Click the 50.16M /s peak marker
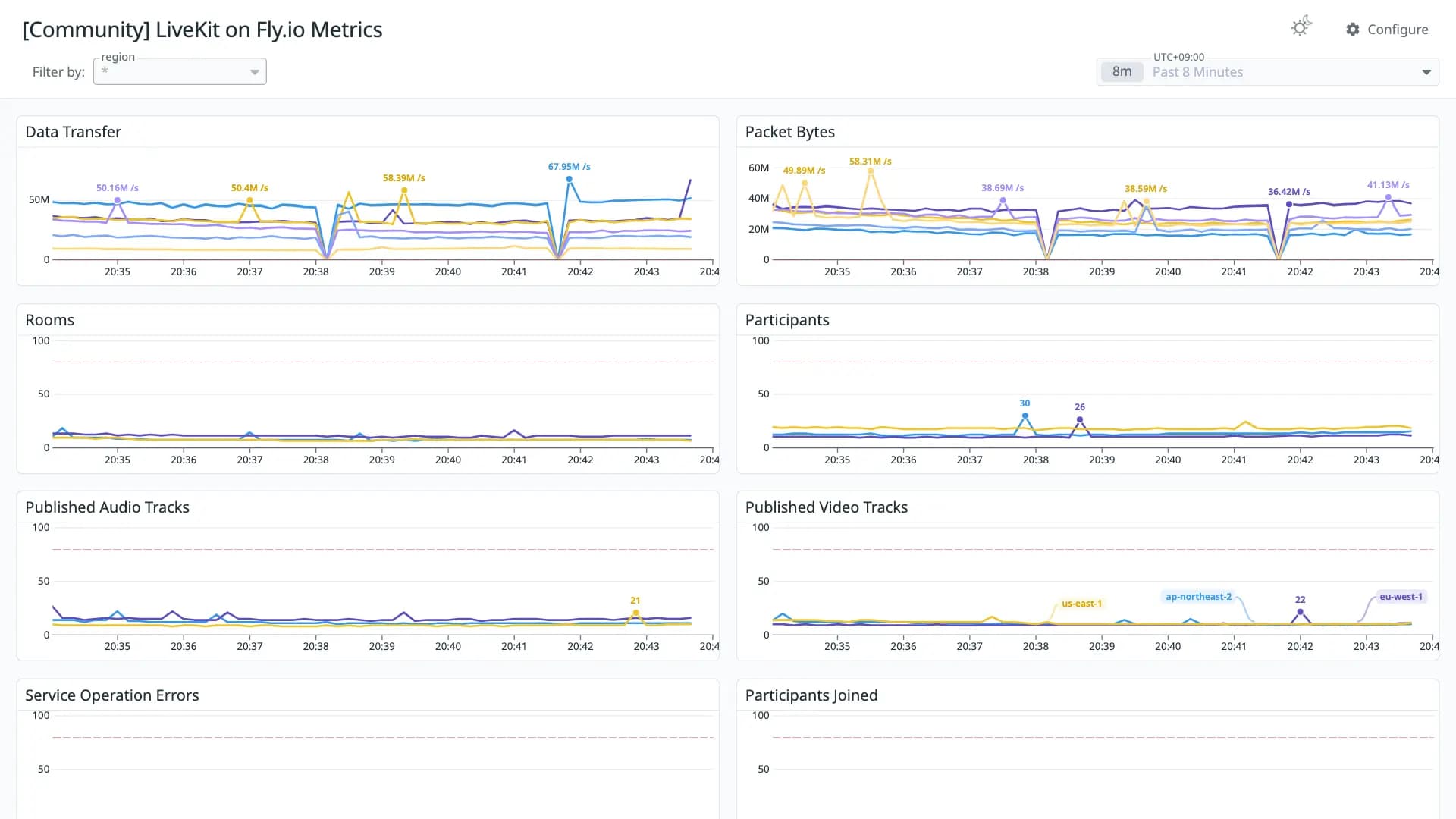 point(118,200)
